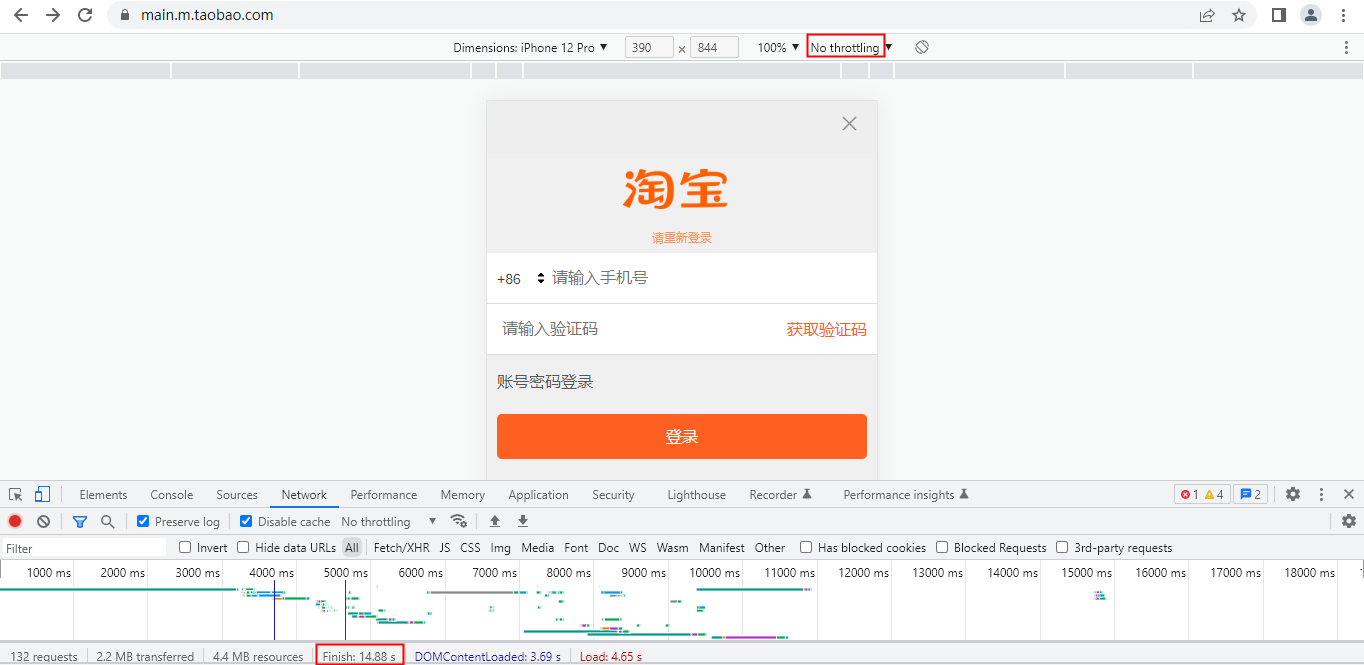Check Has blocked cookies

pos(806,548)
